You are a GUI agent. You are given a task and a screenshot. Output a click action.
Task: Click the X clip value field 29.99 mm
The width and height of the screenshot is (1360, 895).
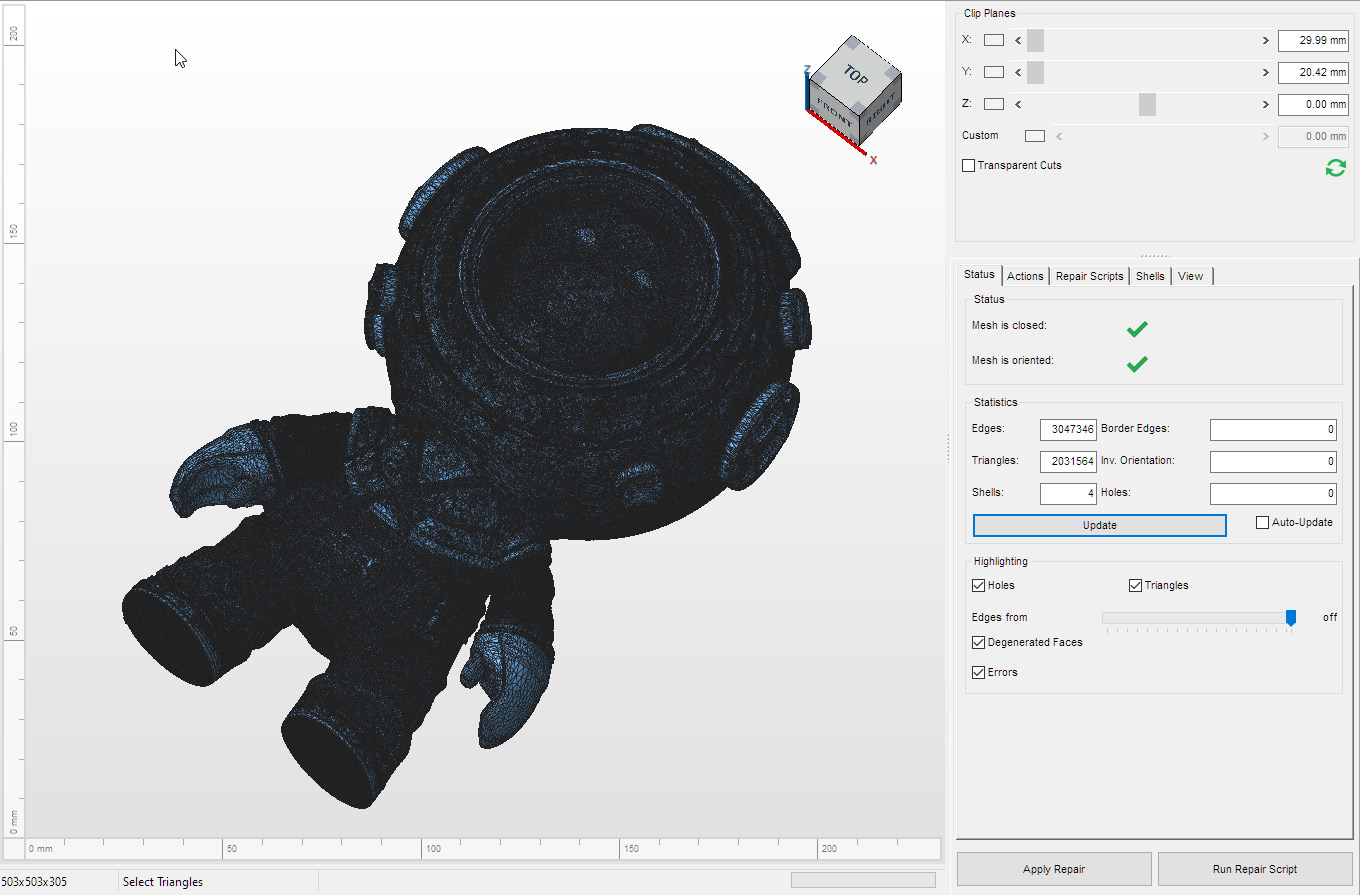coord(1313,41)
